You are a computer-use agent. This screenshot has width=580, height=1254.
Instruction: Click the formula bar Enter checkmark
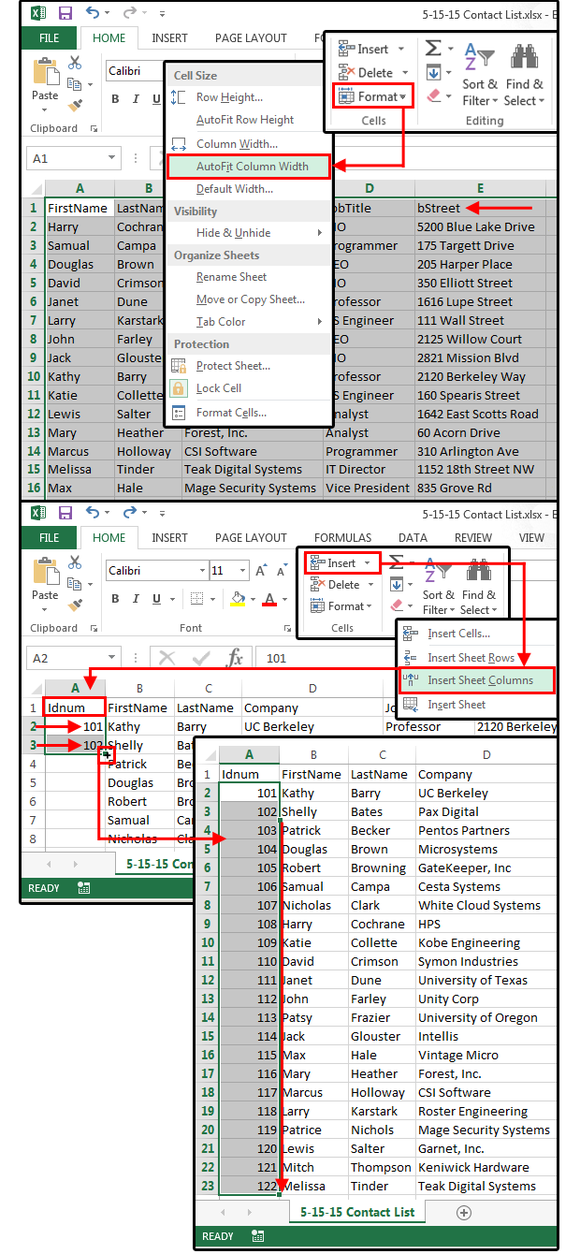tap(200, 658)
